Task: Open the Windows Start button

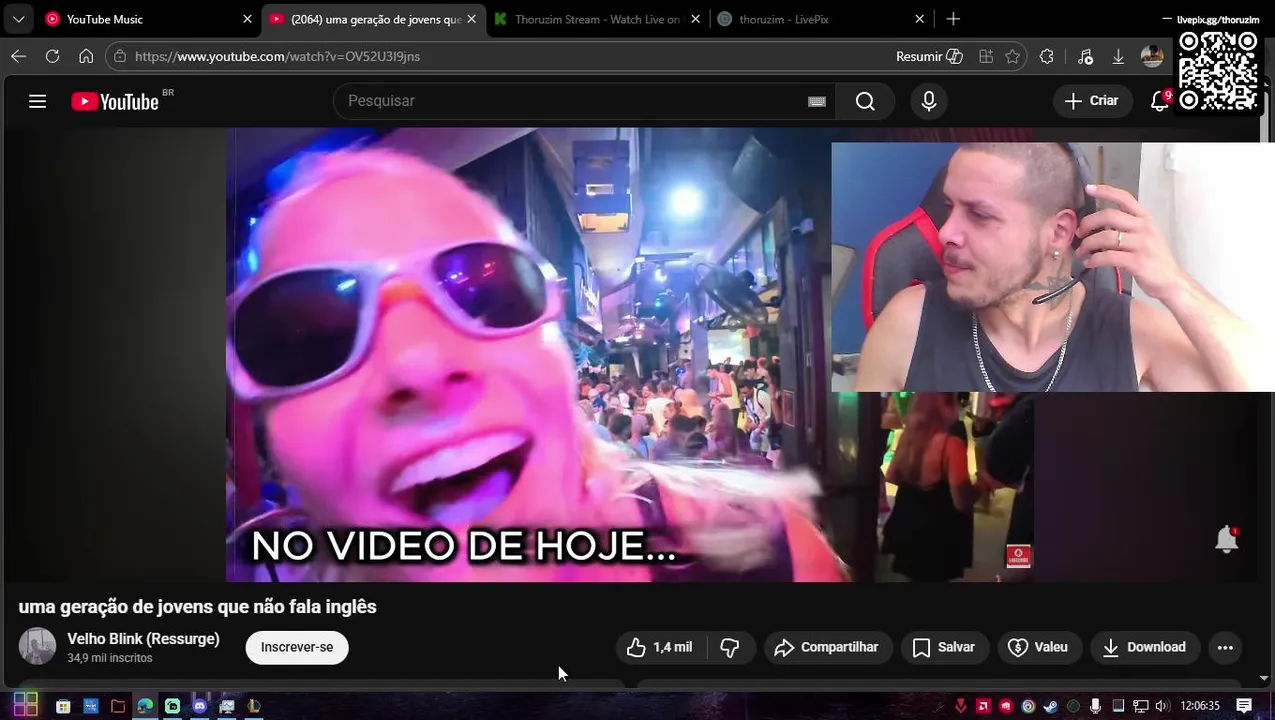Action: pos(25,705)
